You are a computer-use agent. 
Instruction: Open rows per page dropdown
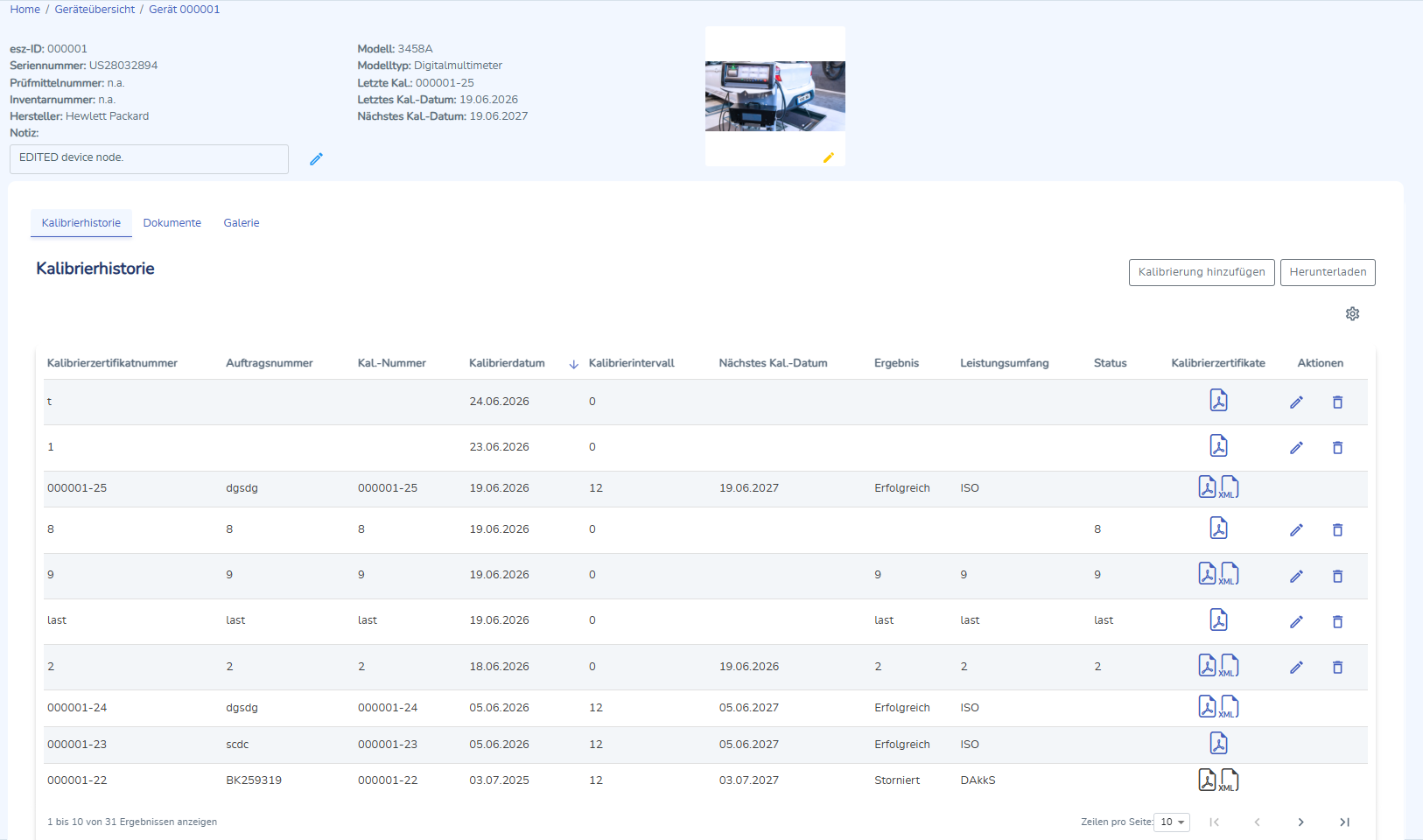click(x=1172, y=822)
